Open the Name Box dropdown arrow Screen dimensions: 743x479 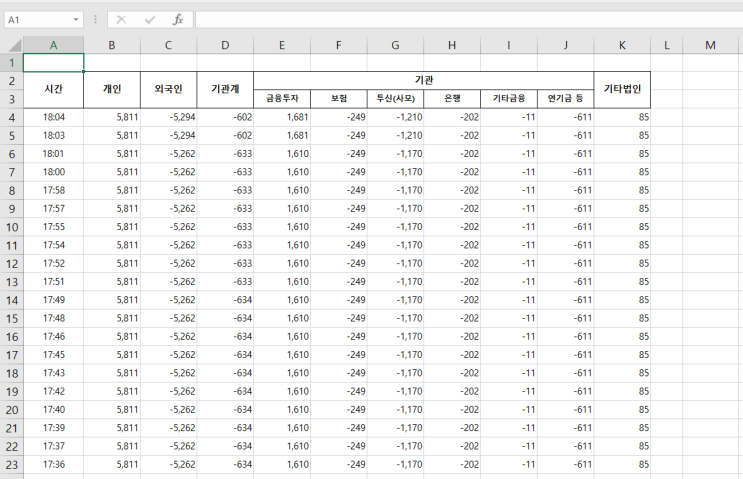click(x=76, y=19)
